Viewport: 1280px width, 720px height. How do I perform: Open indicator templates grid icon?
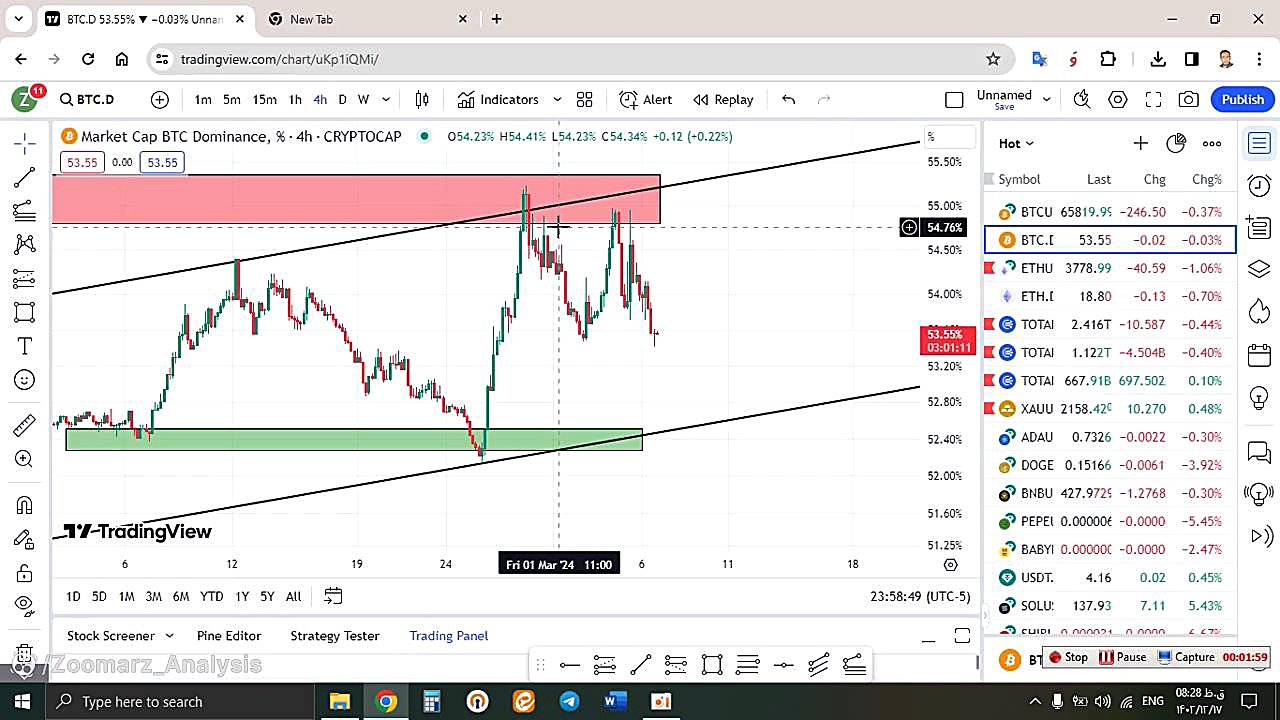585,99
